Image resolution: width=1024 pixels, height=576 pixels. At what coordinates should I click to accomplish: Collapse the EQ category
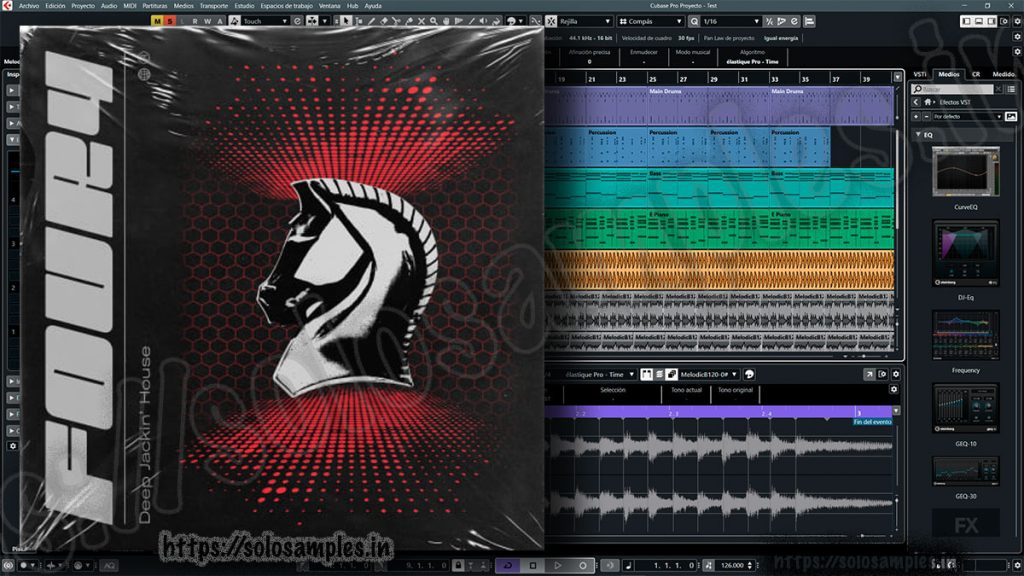pyautogui.click(x=918, y=134)
